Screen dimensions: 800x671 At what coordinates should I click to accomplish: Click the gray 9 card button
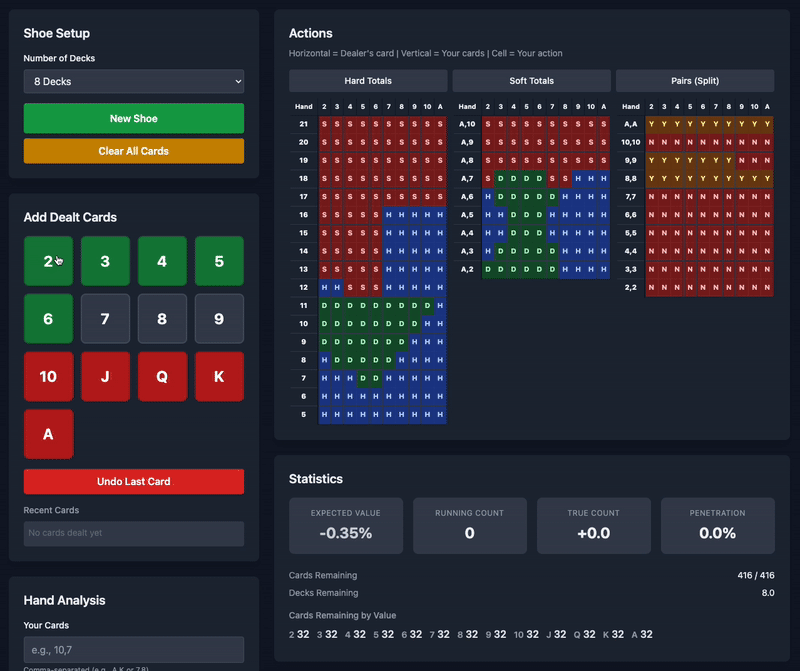[219, 319]
